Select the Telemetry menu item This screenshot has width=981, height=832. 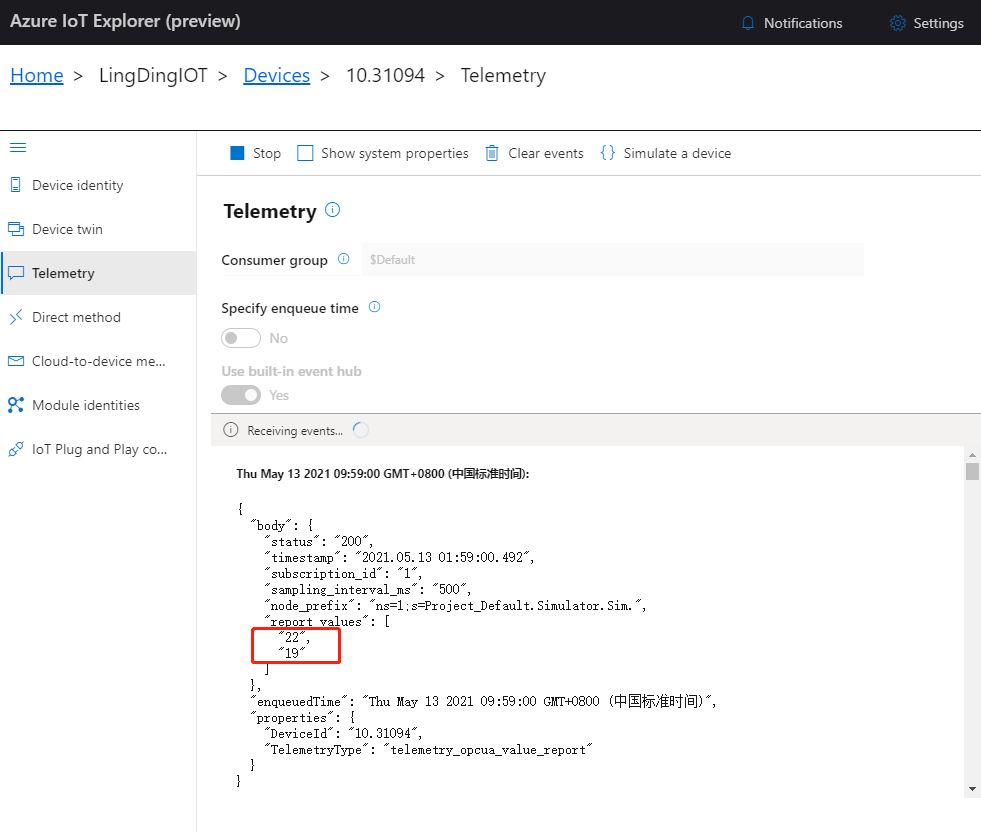(98, 273)
